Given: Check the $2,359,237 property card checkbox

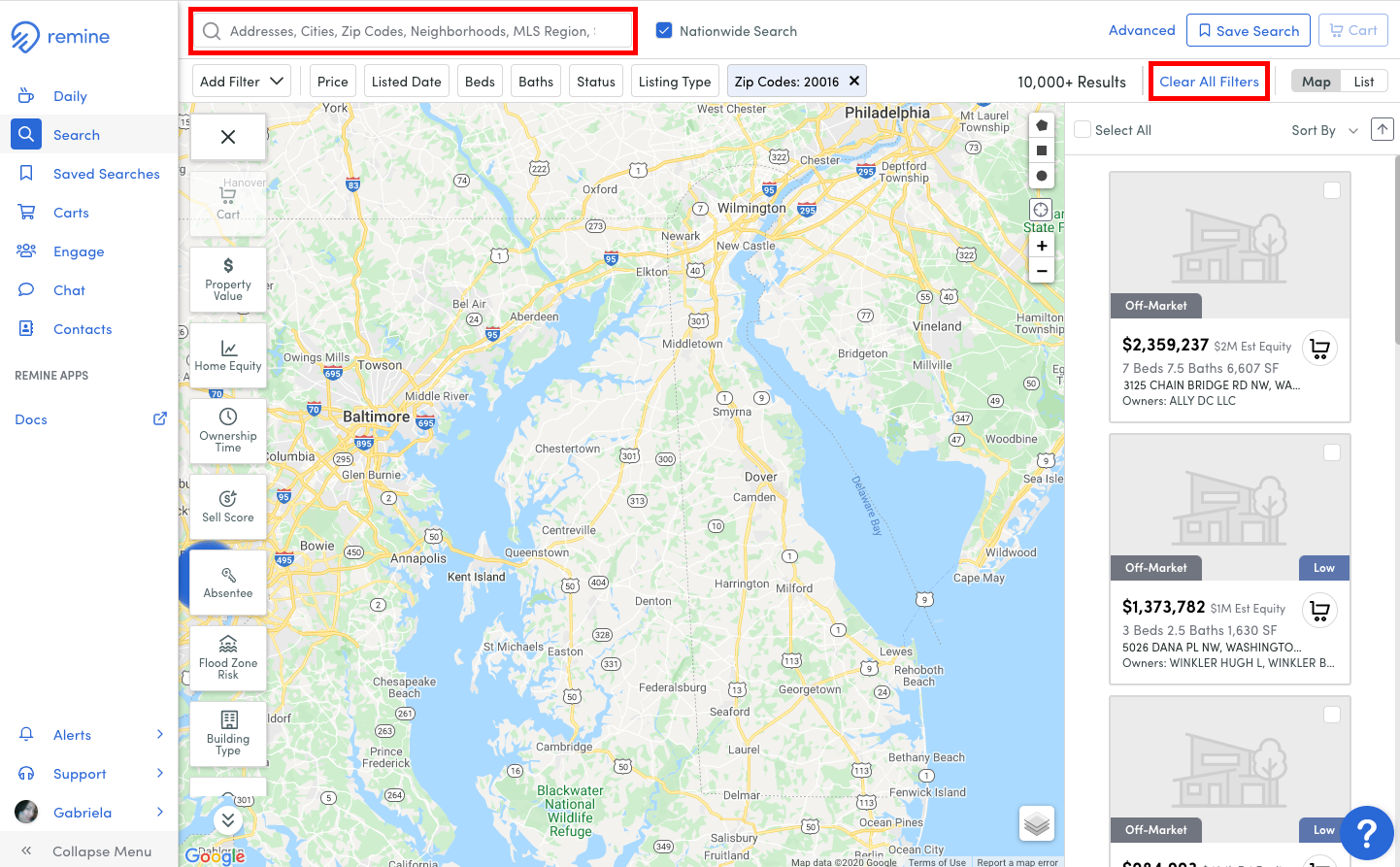Looking at the screenshot, I should (x=1332, y=190).
